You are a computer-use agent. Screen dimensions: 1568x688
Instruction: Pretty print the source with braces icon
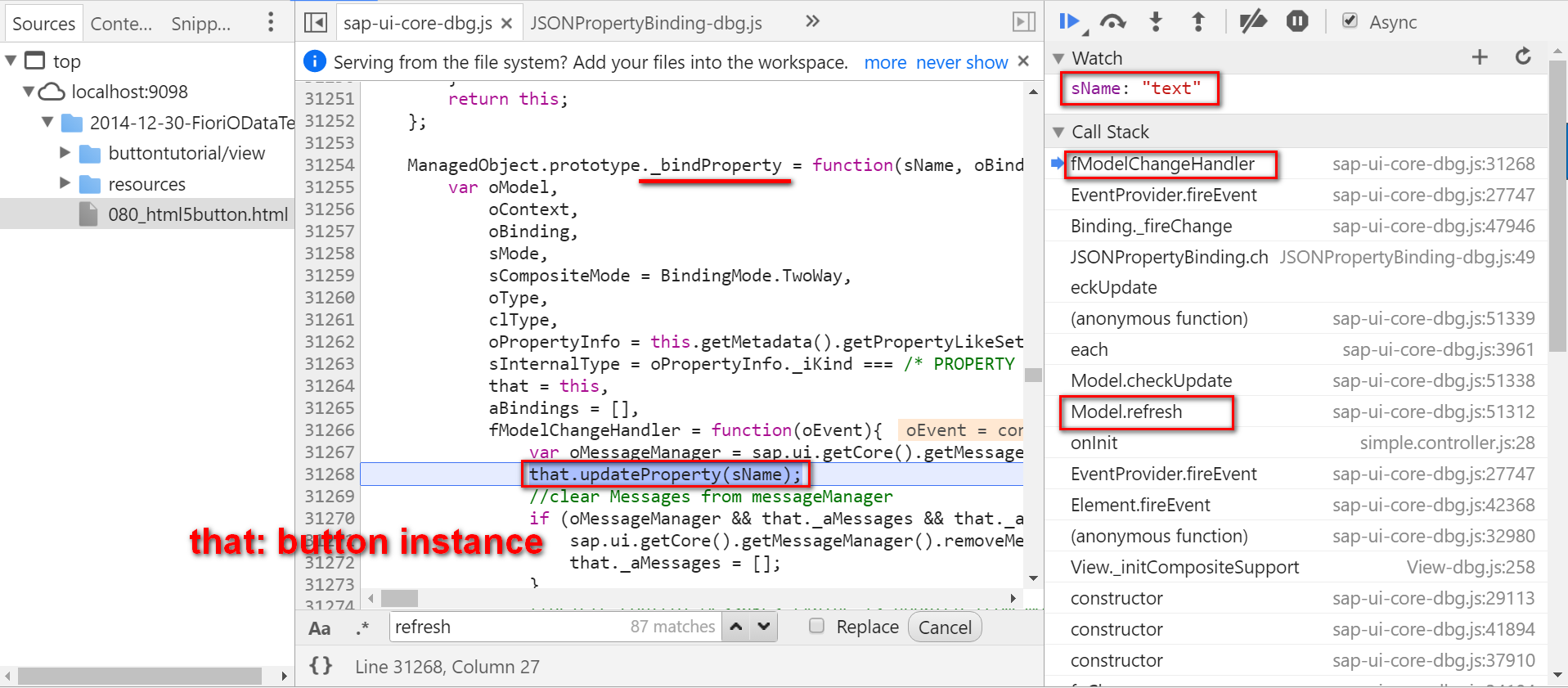click(321, 666)
